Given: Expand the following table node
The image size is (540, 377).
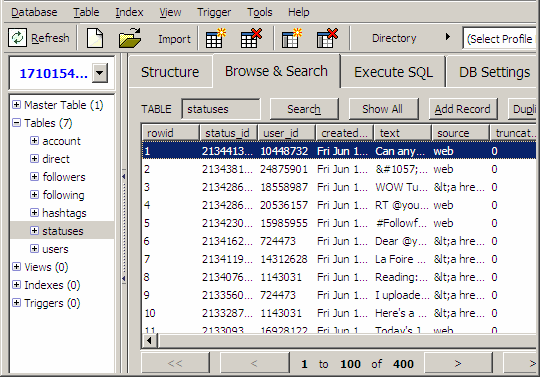Looking at the screenshot, I should [34, 195].
